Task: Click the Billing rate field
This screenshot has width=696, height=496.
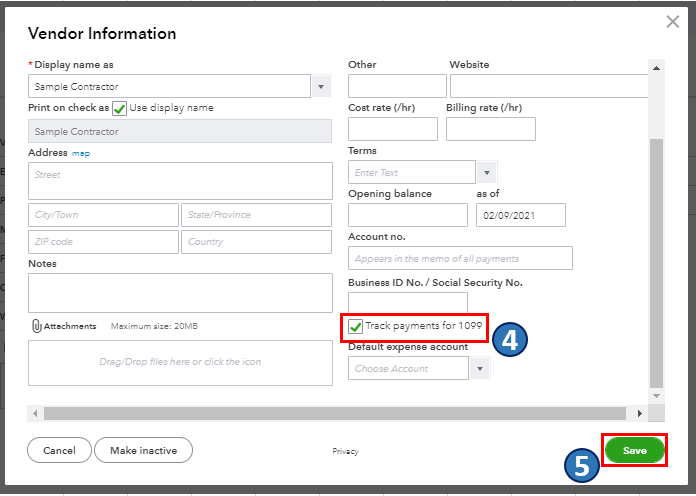Action: (490, 129)
